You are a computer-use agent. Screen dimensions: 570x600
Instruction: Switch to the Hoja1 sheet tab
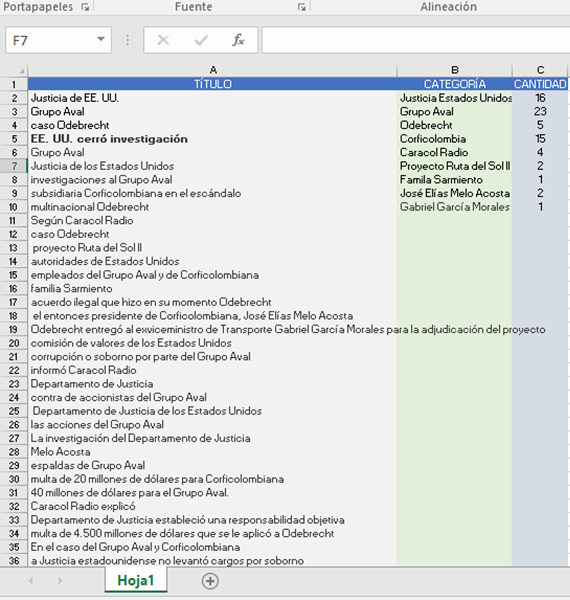click(135, 580)
